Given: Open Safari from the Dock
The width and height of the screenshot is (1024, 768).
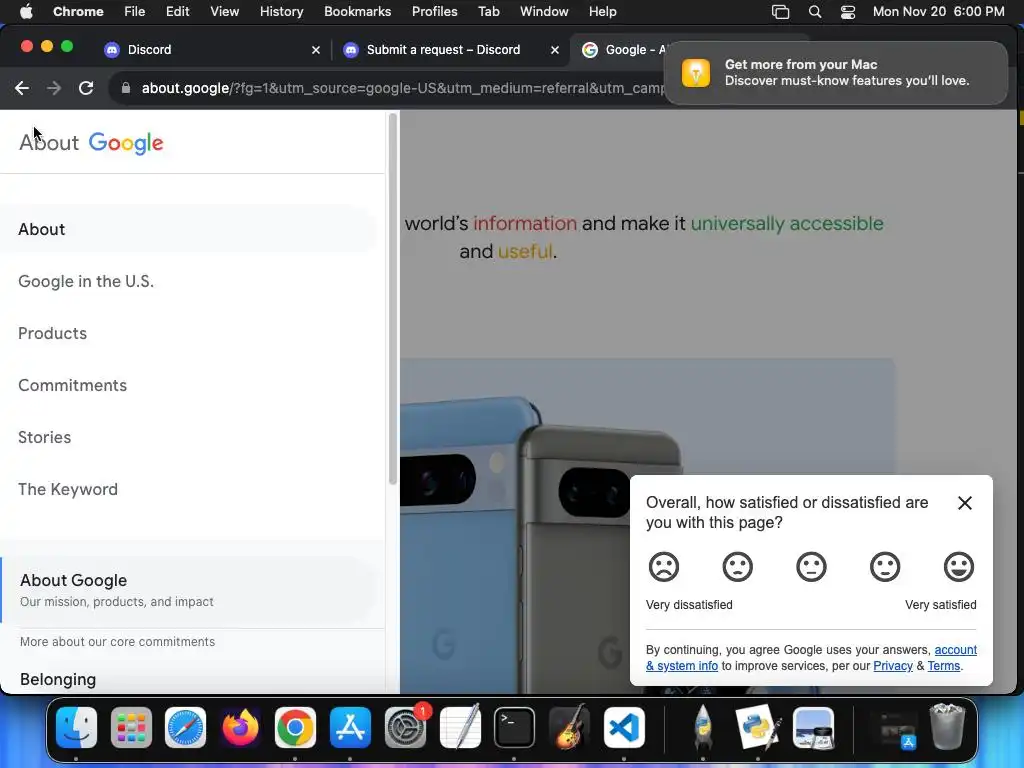Looking at the screenshot, I should click(185, 728).
